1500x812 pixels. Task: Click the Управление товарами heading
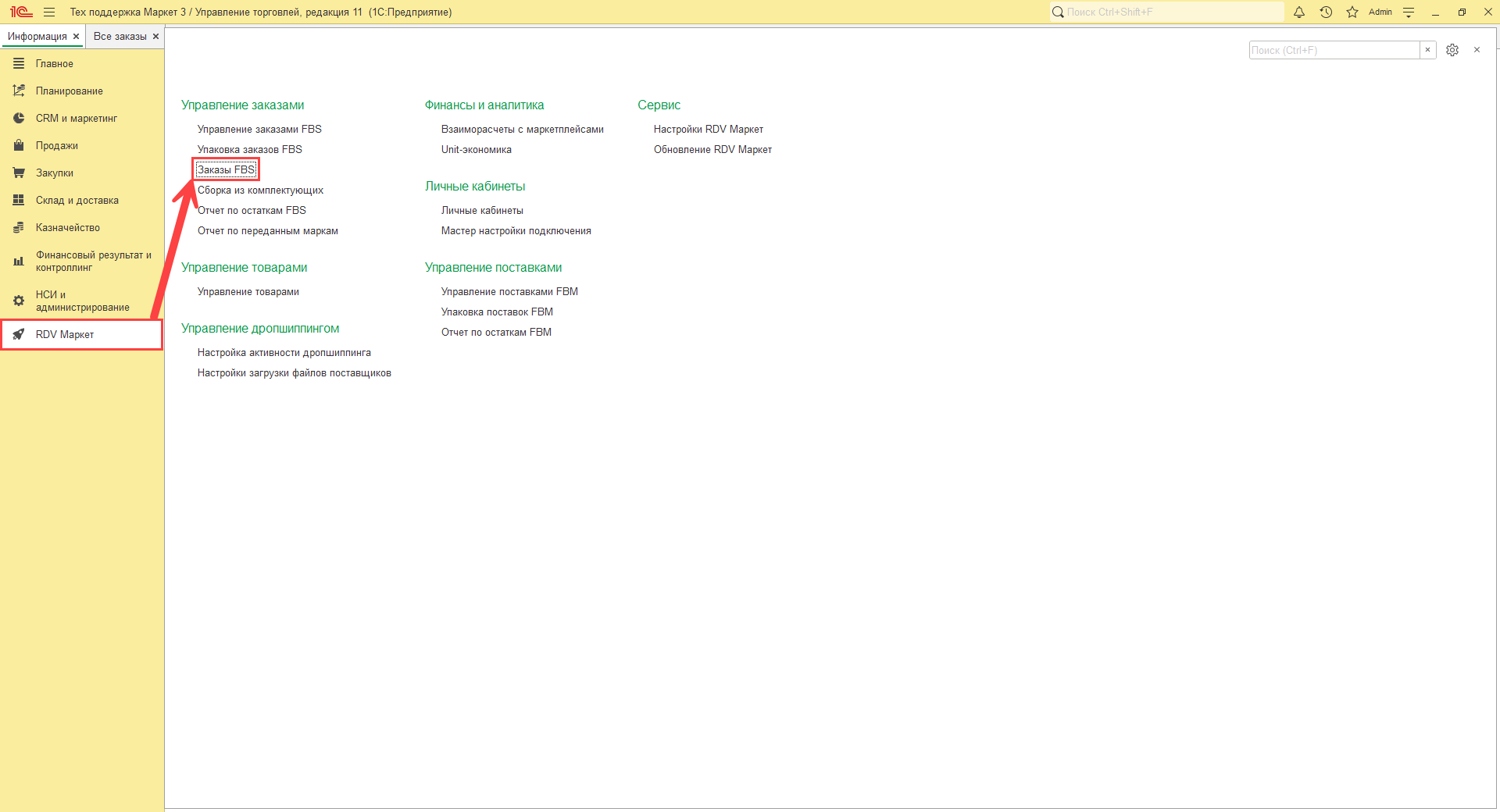tap(245, 267)
